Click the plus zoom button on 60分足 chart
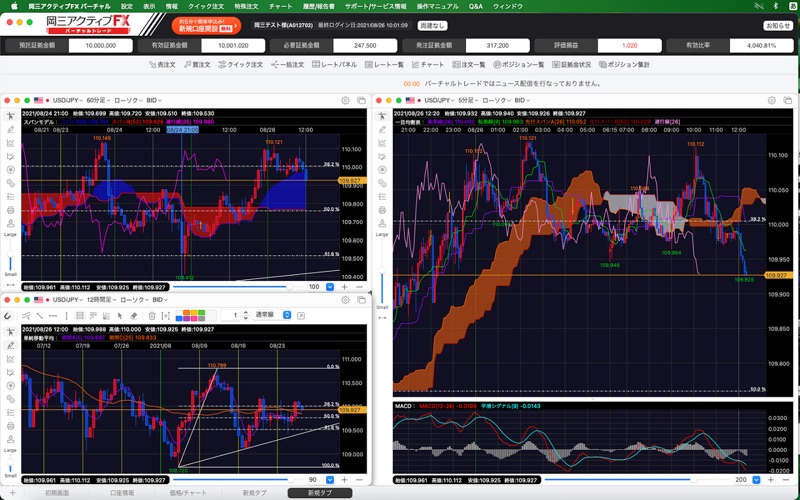 click(x=345, y=287)
